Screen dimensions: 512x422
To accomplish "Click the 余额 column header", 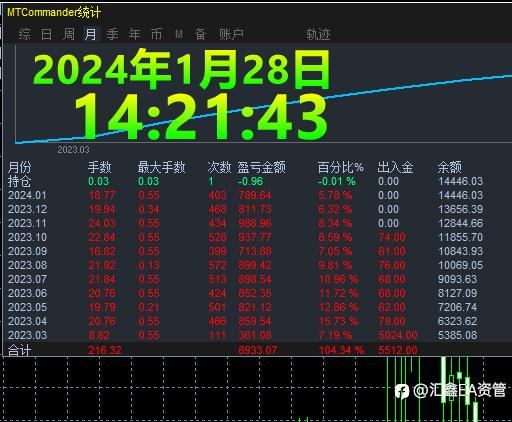I will click(449, 167).
